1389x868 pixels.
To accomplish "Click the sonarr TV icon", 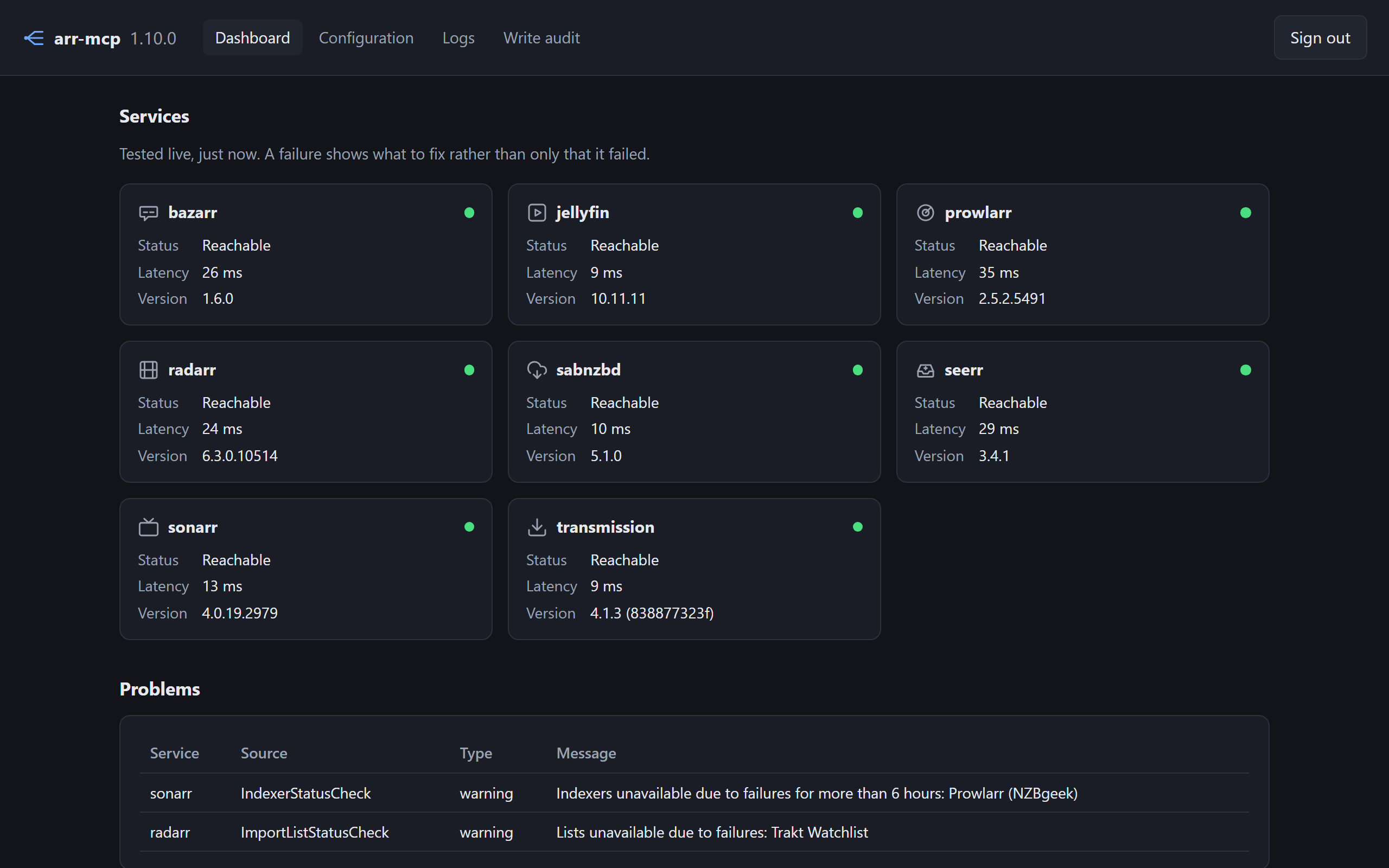I will tap(149, 527).
